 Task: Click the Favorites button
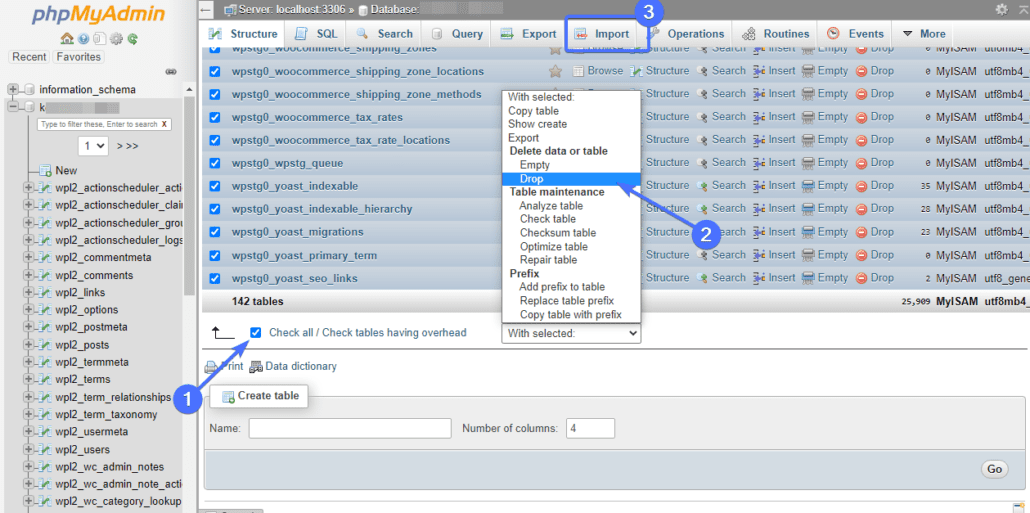[x=78, y=57]
